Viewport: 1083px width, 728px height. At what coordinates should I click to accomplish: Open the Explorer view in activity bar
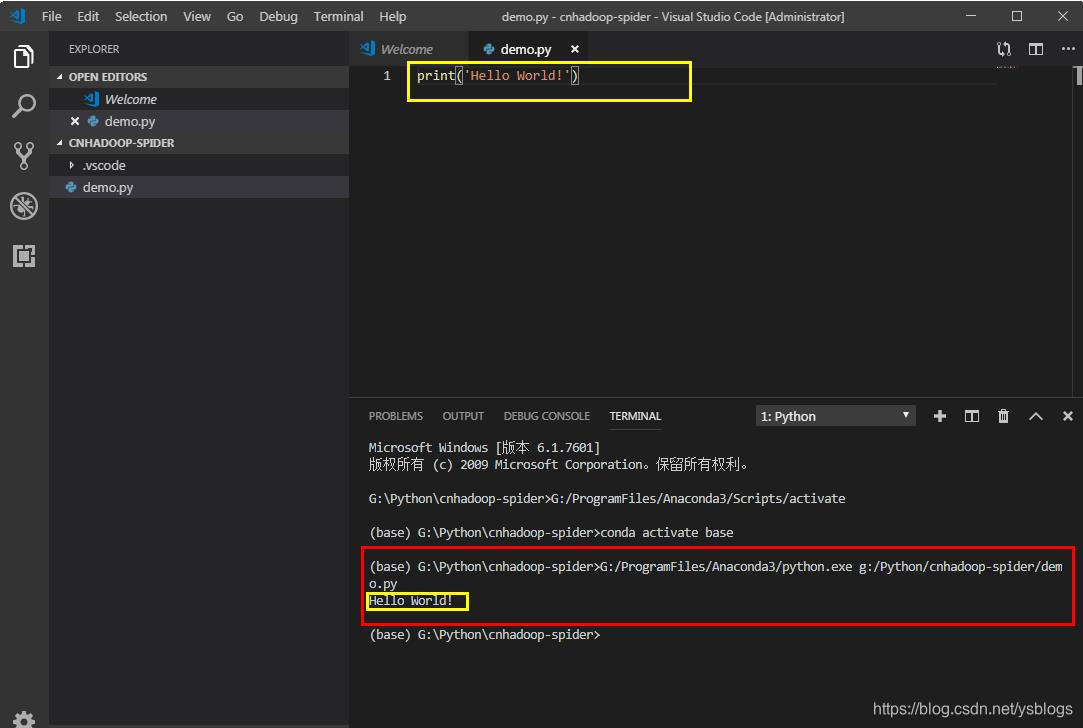(x=23, y=57)
